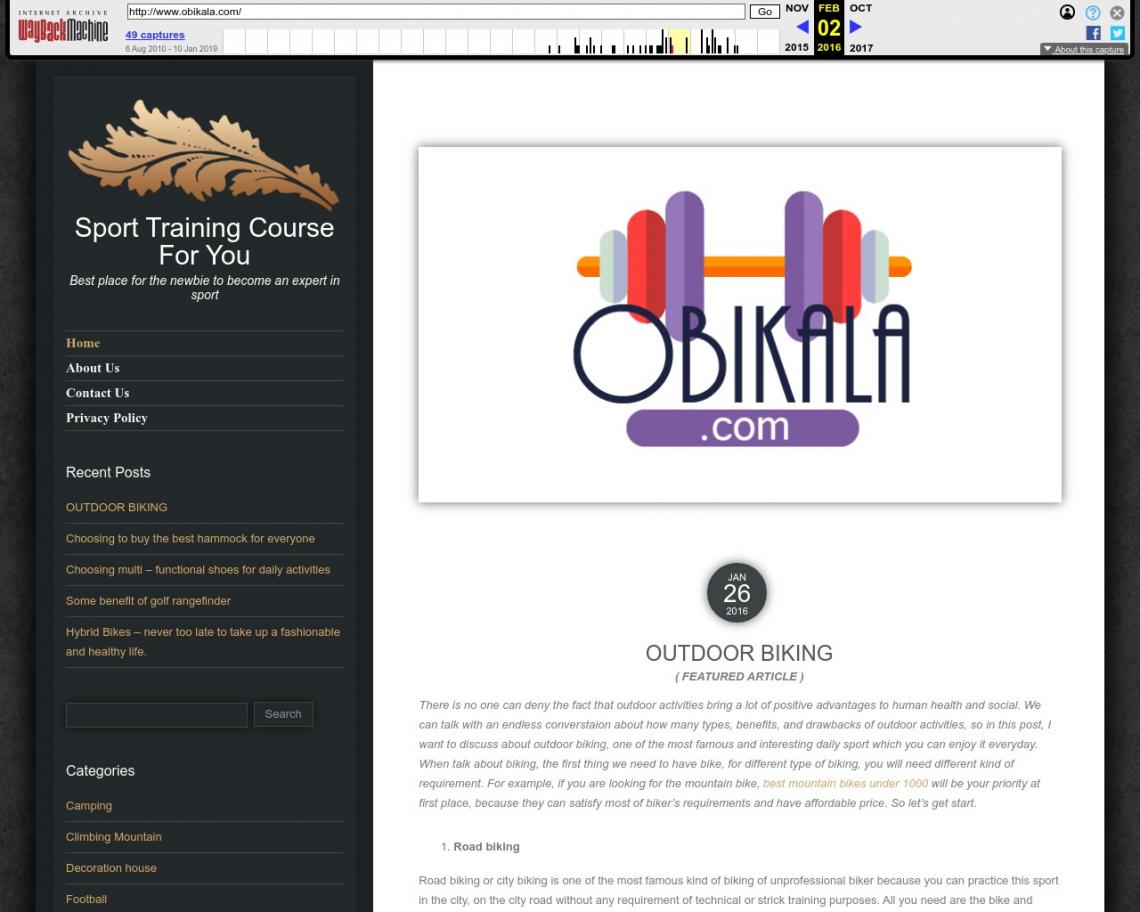Open Choosing to buy the best hammock post

pyautogui.click(x=190, y=538)
